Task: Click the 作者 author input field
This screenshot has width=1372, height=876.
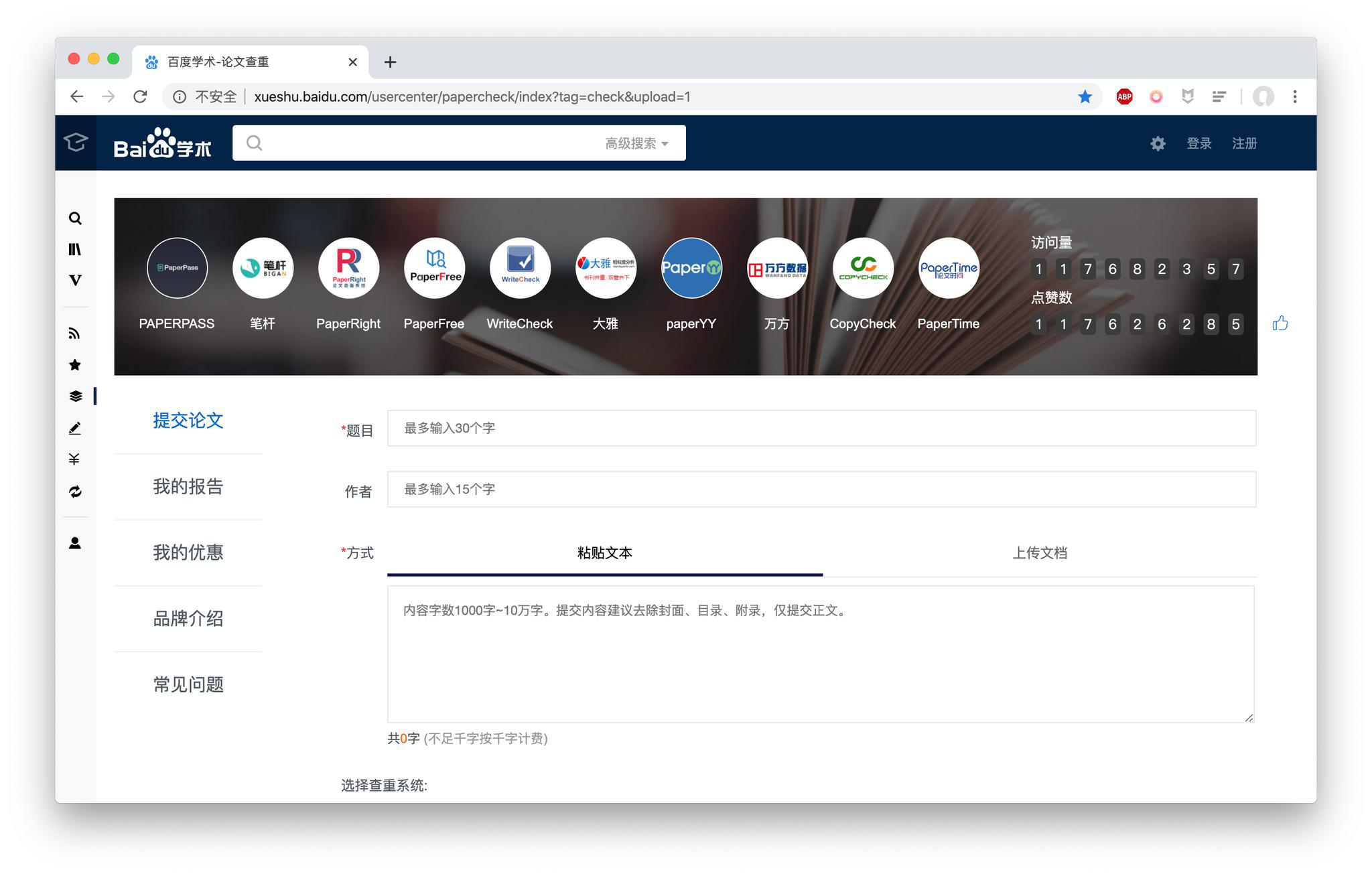Action: point(821,490)
